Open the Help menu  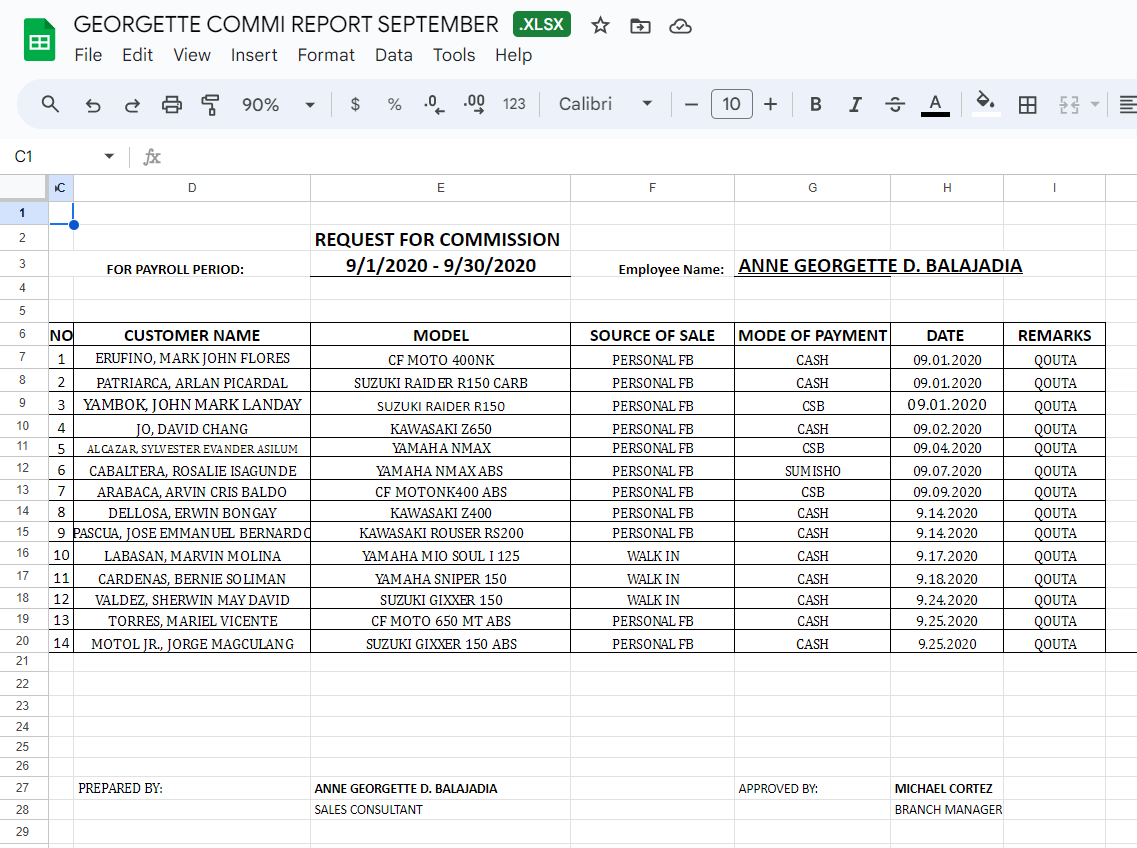[x=513, y=55]
